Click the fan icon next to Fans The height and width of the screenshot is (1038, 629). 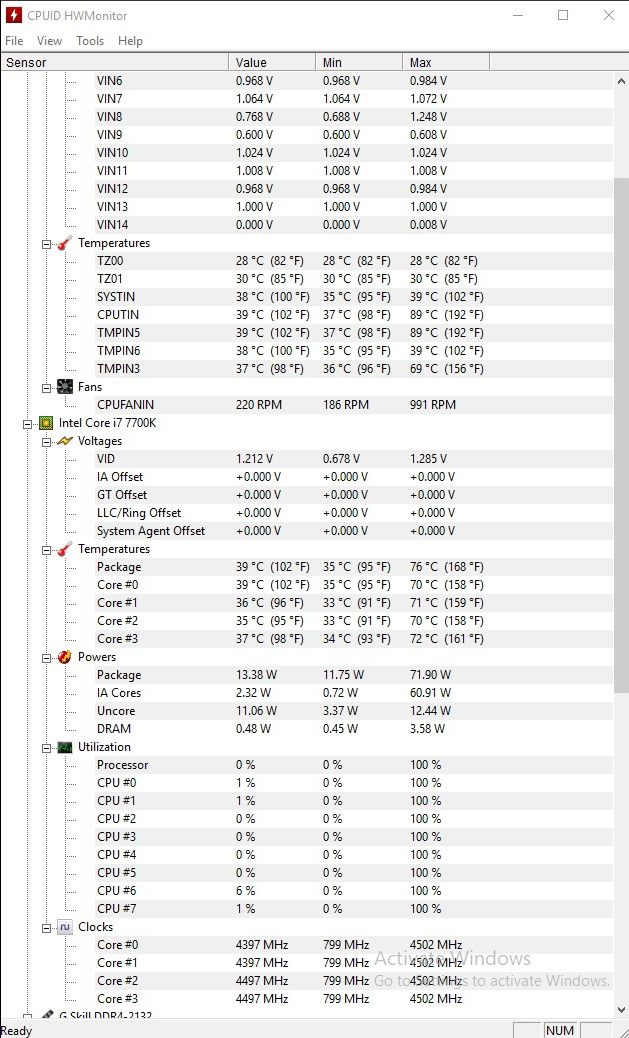[65, 387]
